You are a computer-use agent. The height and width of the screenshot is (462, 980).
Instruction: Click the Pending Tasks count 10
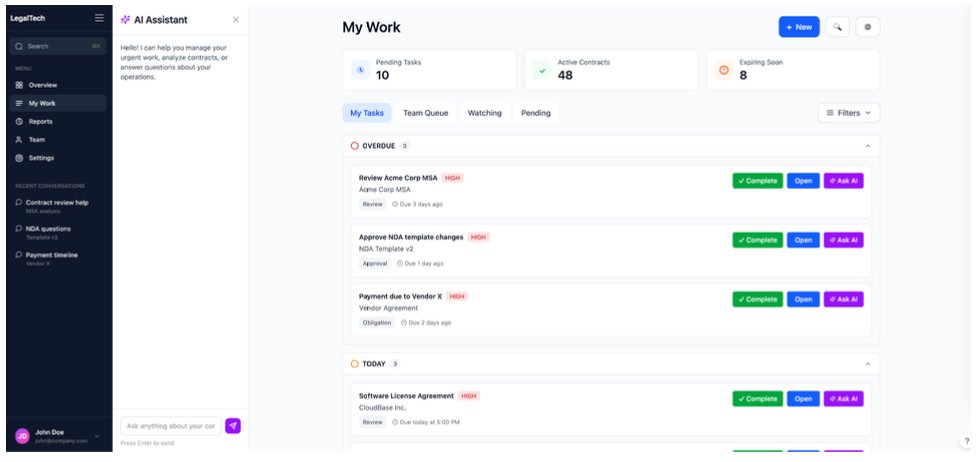coord(382,76)
